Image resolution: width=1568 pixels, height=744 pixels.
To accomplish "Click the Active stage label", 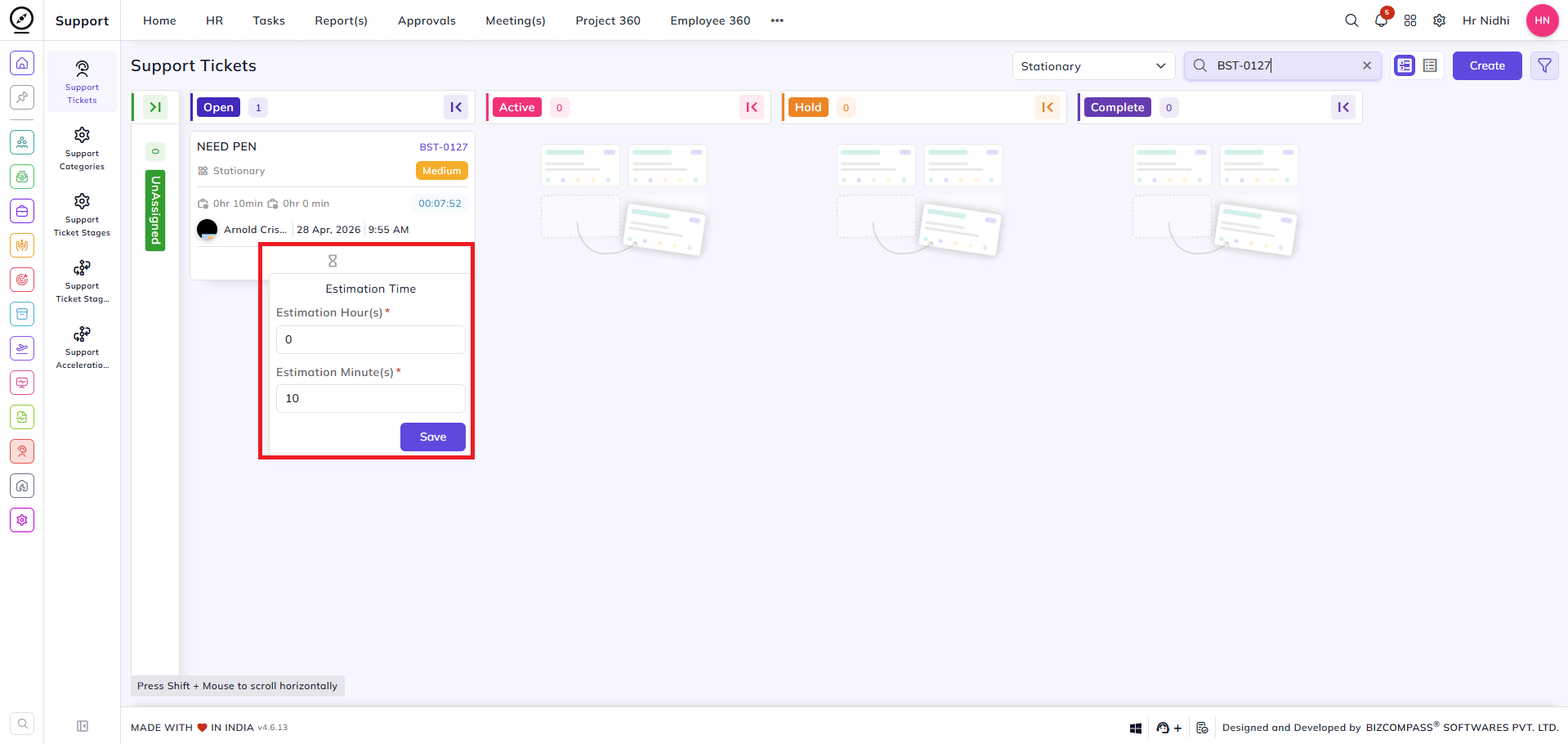I will [517, 107].
